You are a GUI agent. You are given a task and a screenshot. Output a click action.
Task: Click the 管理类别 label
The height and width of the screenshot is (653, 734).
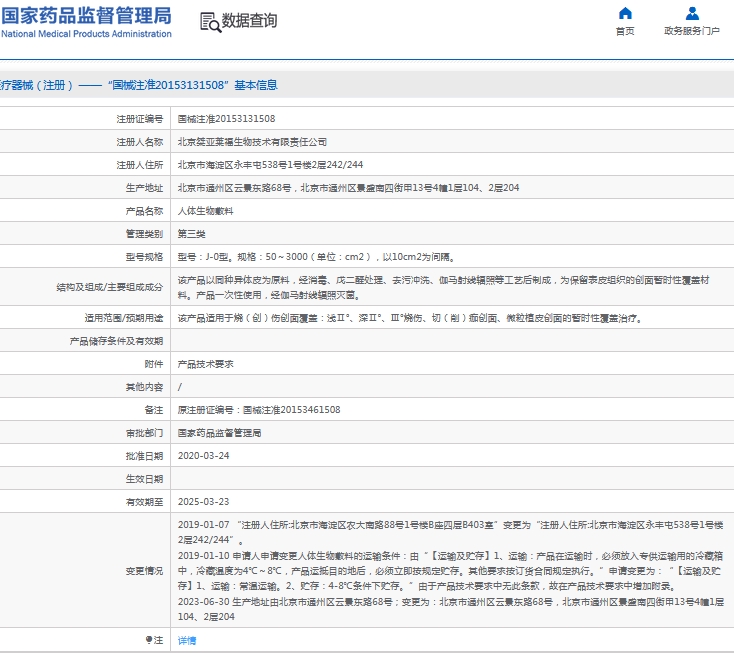click(144, 234)
